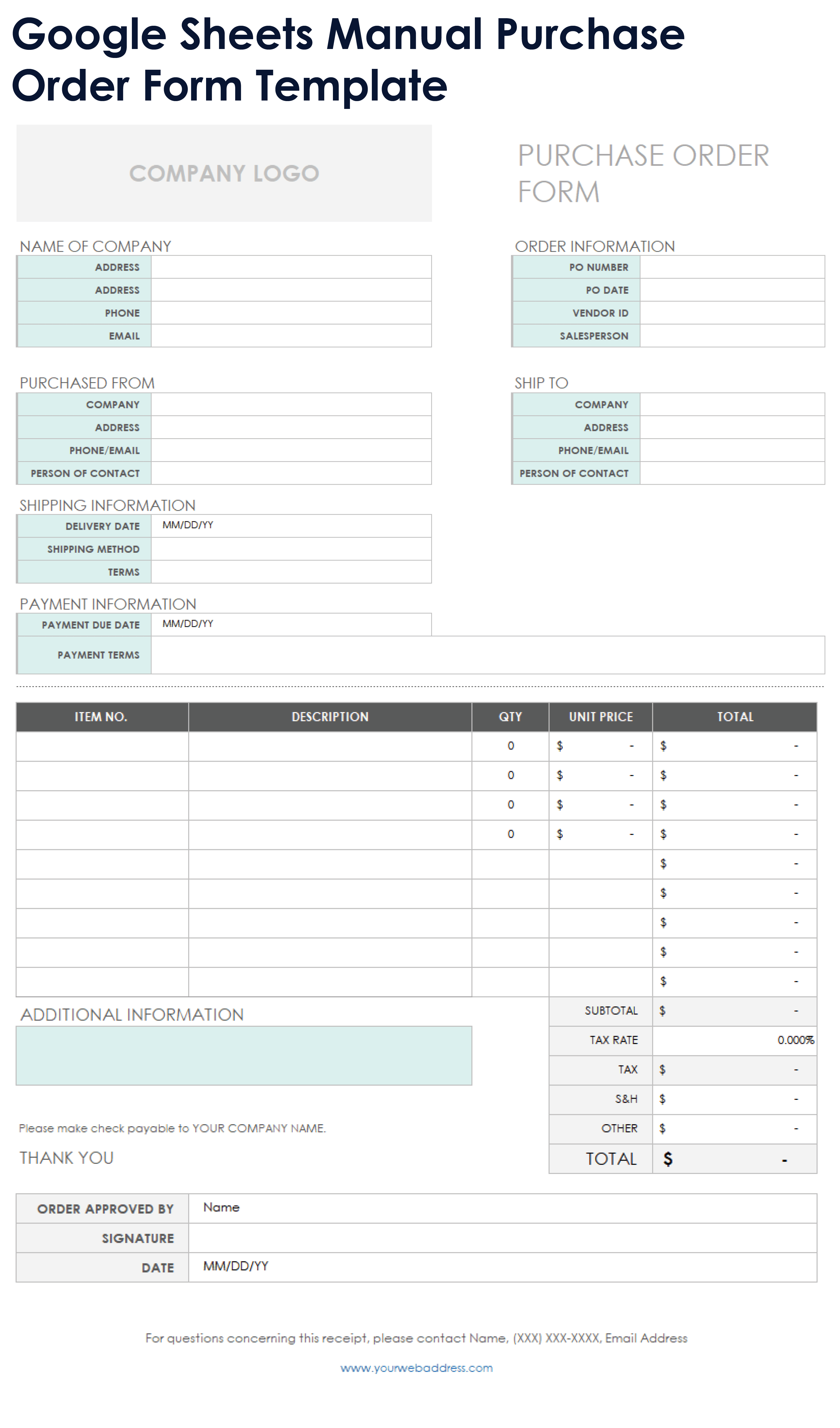Select the PO NUMBER input cell
Image resolution: width=840 pixels, height=1428 pixels.
point(732,267)
